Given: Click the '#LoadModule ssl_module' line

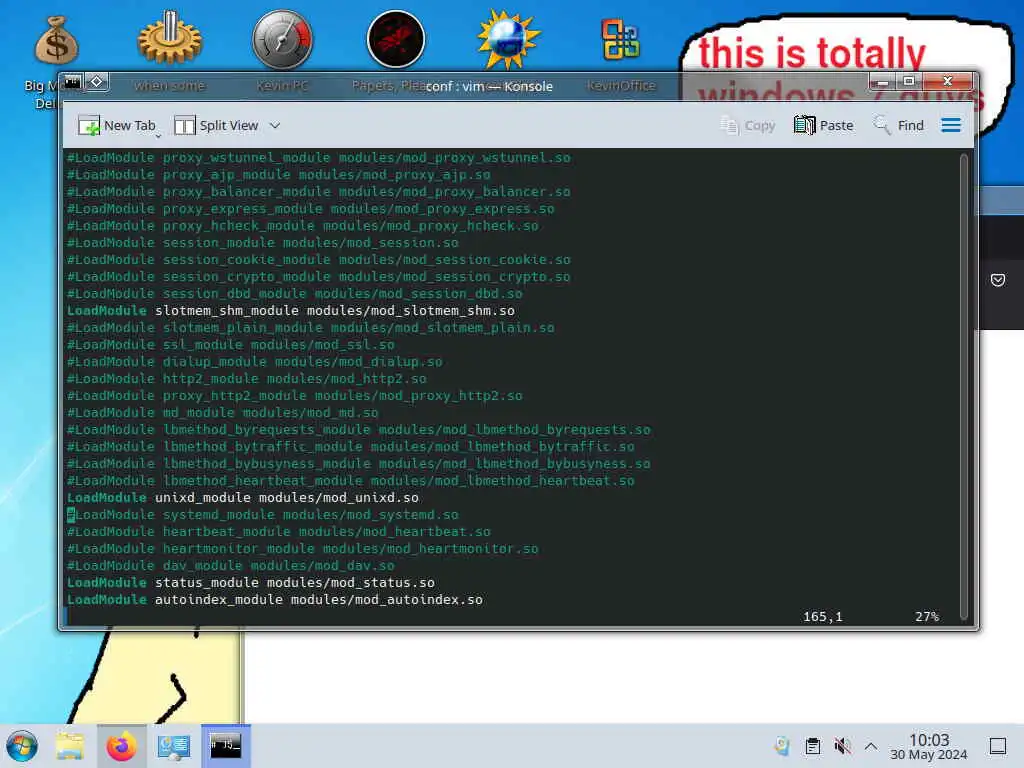Looking at the screenshot, I should pyautogui.click(x=231, y=345).
